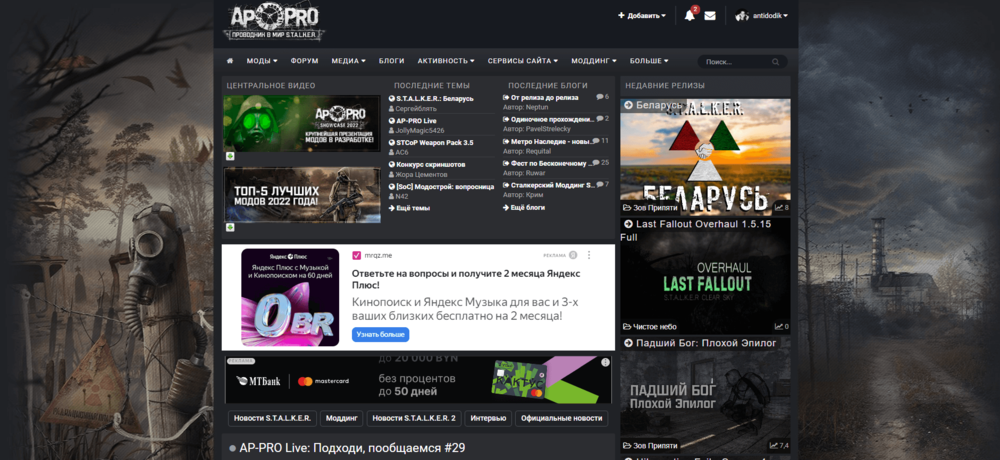This screenshot has height=460, width=1000.
Task: Expand the БОЛЬШЕ menu
Action: pos(649,61)
